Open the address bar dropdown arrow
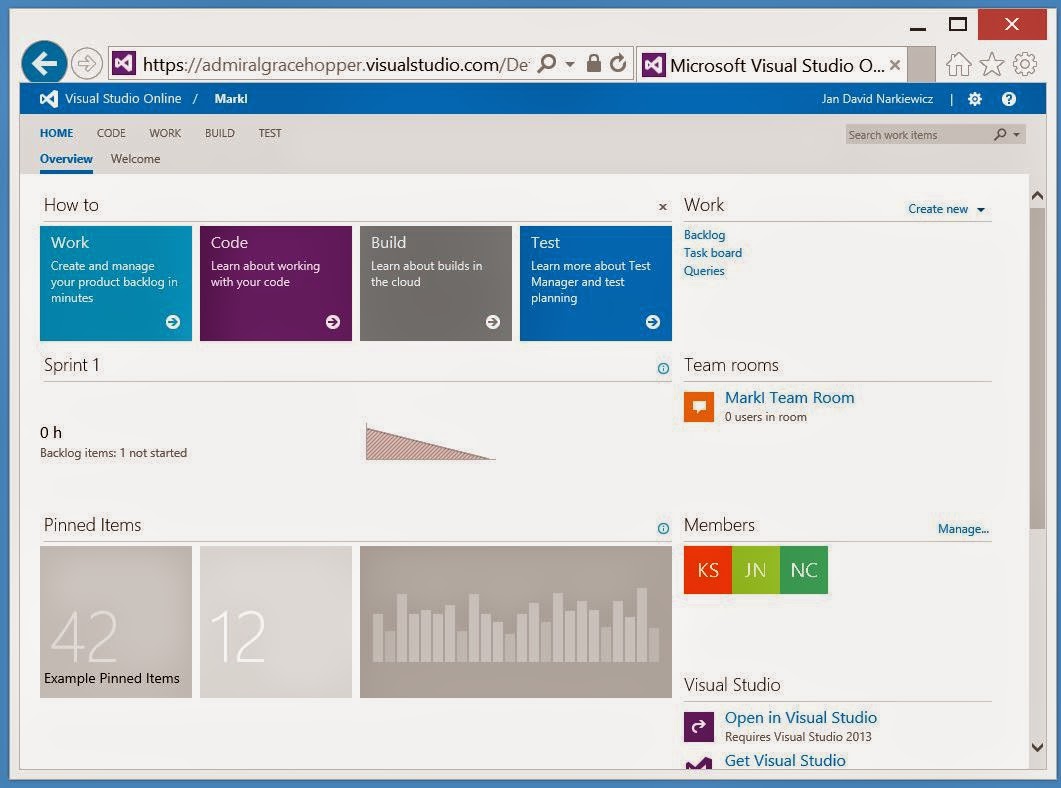 570,64
